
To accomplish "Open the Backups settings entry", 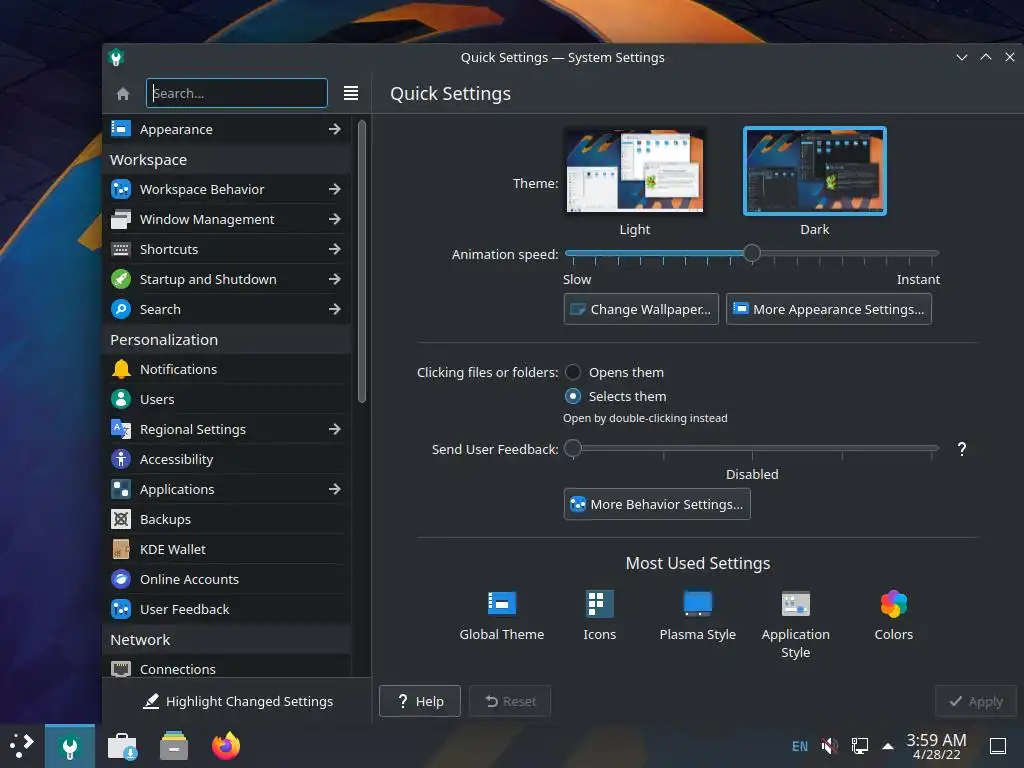I will [x=227, y=519].
